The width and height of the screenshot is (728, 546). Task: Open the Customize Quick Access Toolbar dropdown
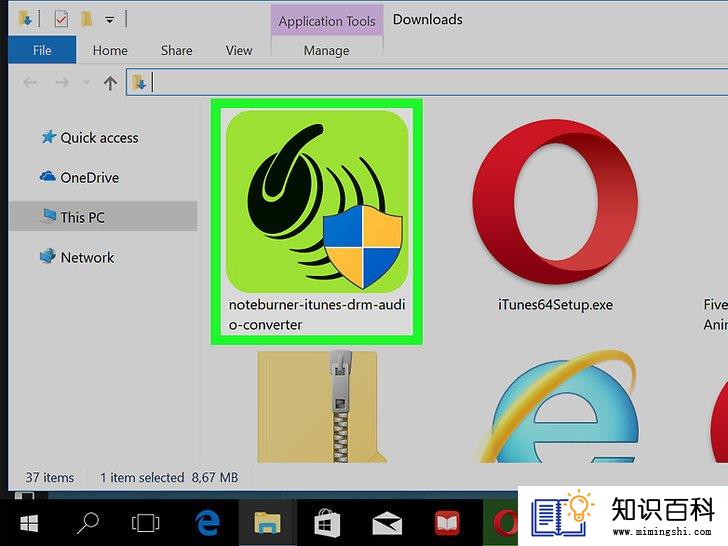click(110, 20)
